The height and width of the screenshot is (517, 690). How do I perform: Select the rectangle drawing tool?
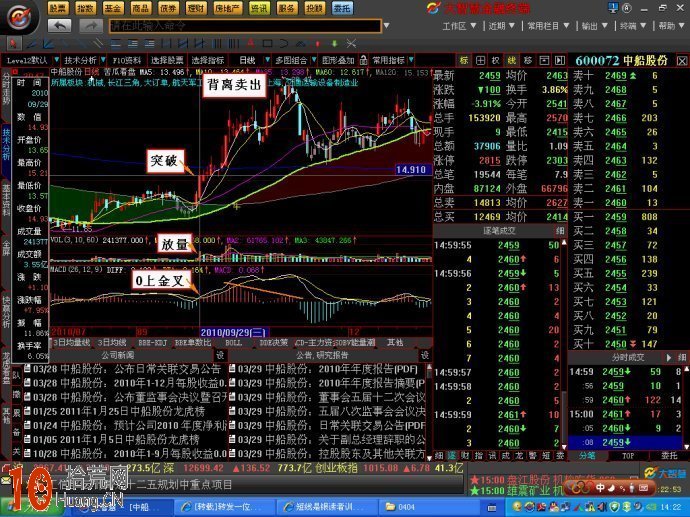coord(267,44)
